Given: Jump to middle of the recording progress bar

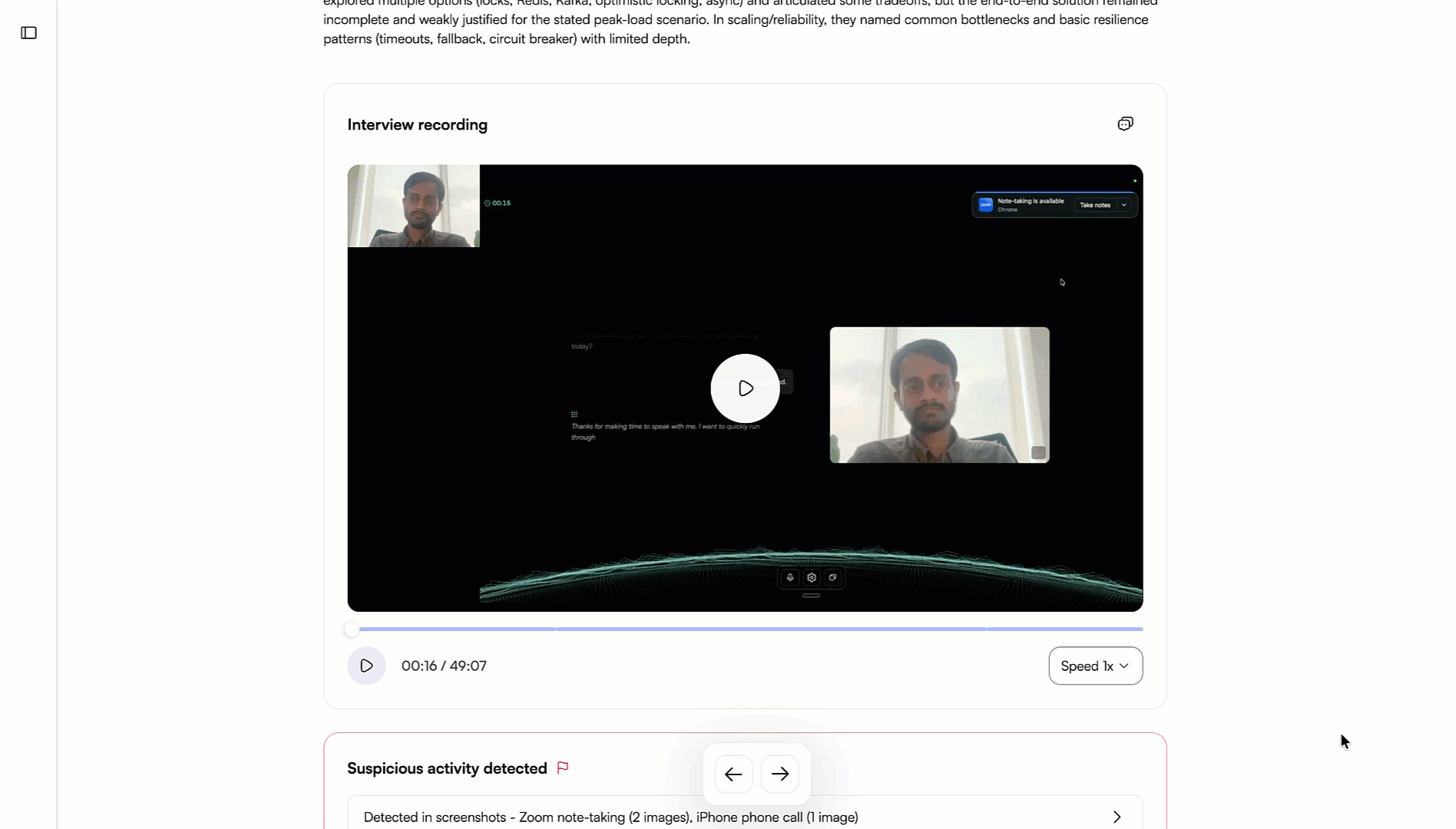Looking at the screenshot, I should click(x=746, y=629).
